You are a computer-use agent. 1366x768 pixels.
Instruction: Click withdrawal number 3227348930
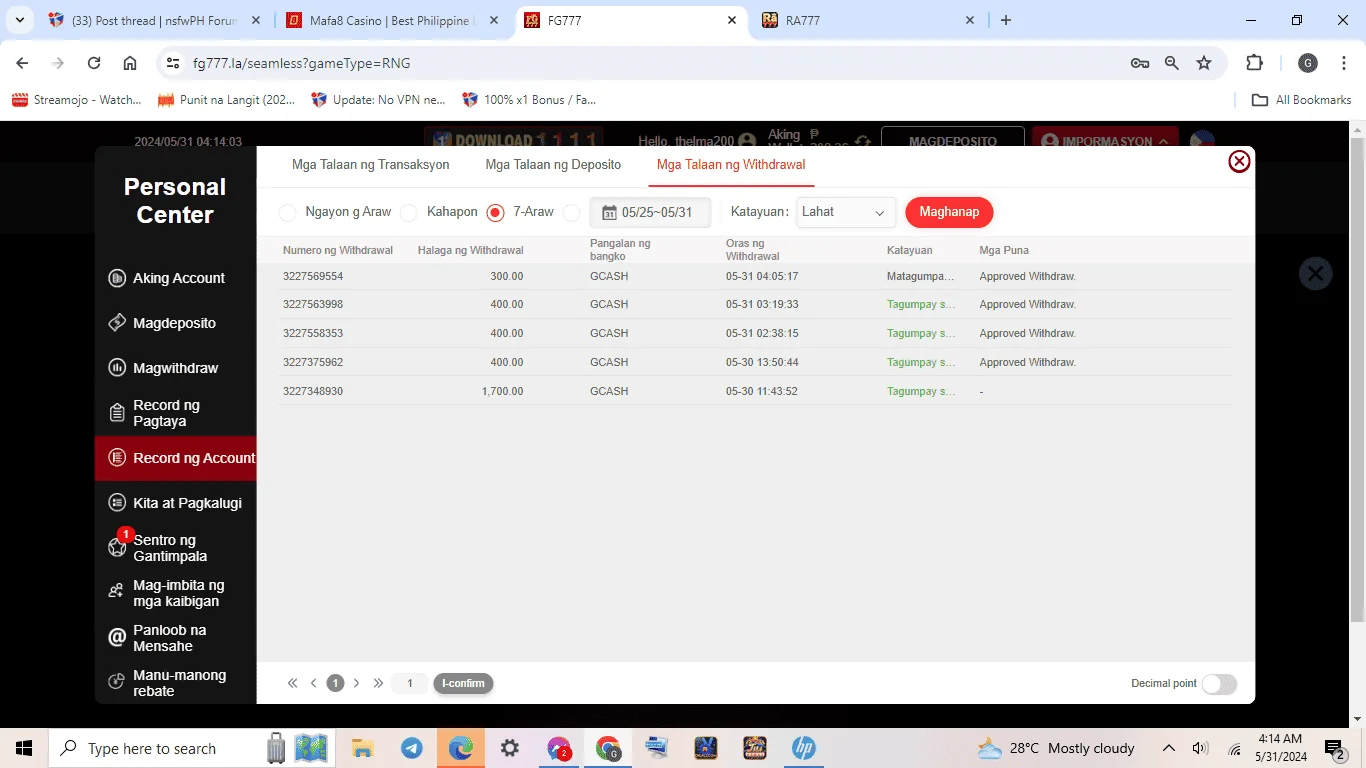(313, 391)
